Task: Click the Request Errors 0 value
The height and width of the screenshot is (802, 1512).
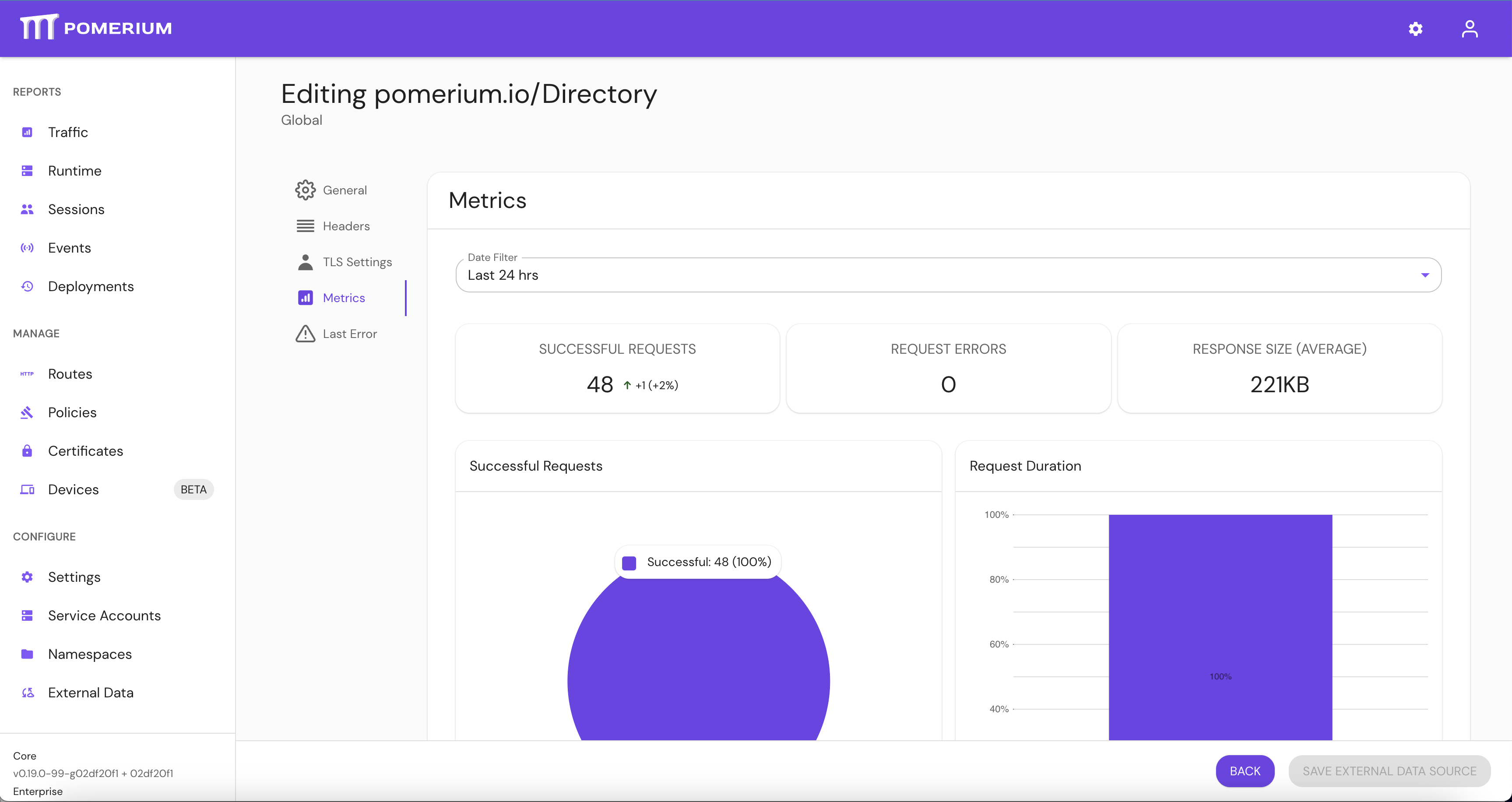Action: 948,384
